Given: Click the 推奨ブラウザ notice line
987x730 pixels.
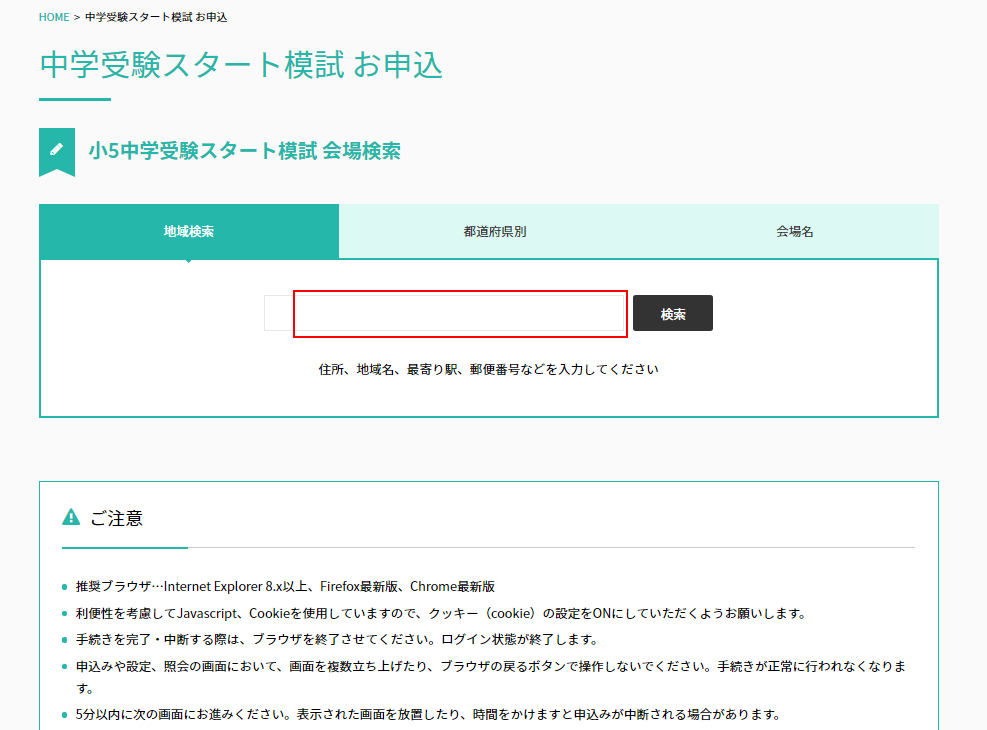Looking at the screenshot, I should click(285, 587).
